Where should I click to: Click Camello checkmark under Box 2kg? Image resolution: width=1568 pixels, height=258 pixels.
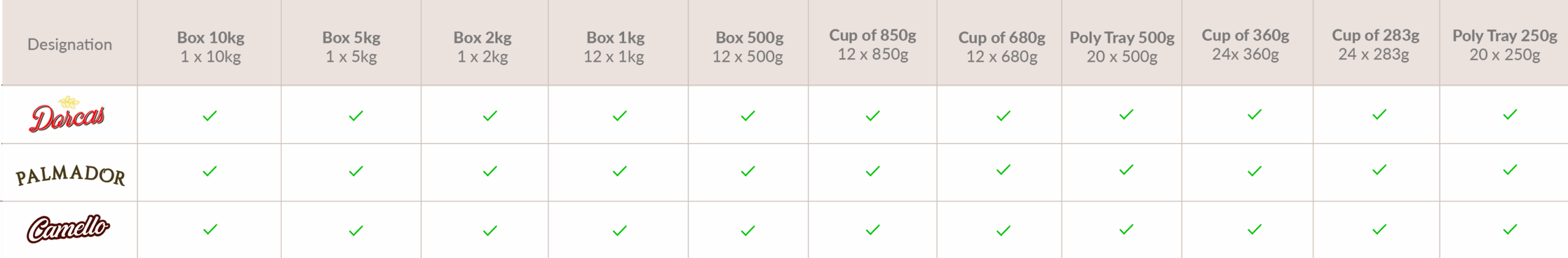[490, 230]
